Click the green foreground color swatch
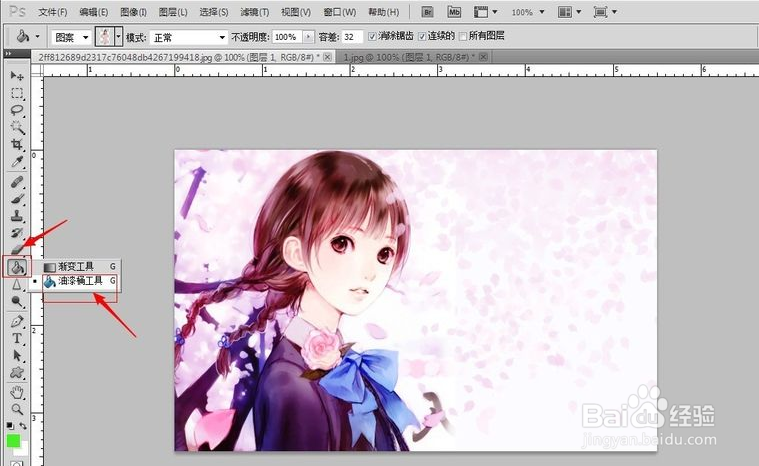The height and width of the screenshot is (466, 759). 12,440
